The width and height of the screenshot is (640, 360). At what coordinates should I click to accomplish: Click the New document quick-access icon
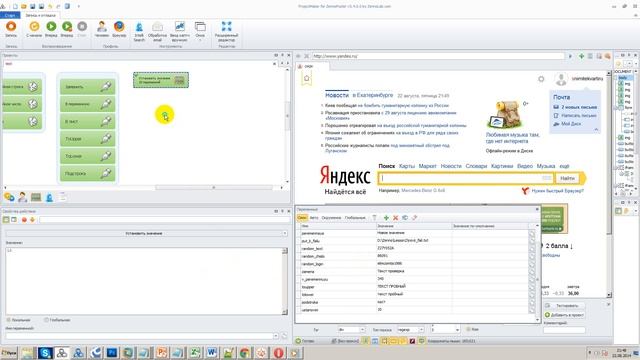tap(16, 6)
